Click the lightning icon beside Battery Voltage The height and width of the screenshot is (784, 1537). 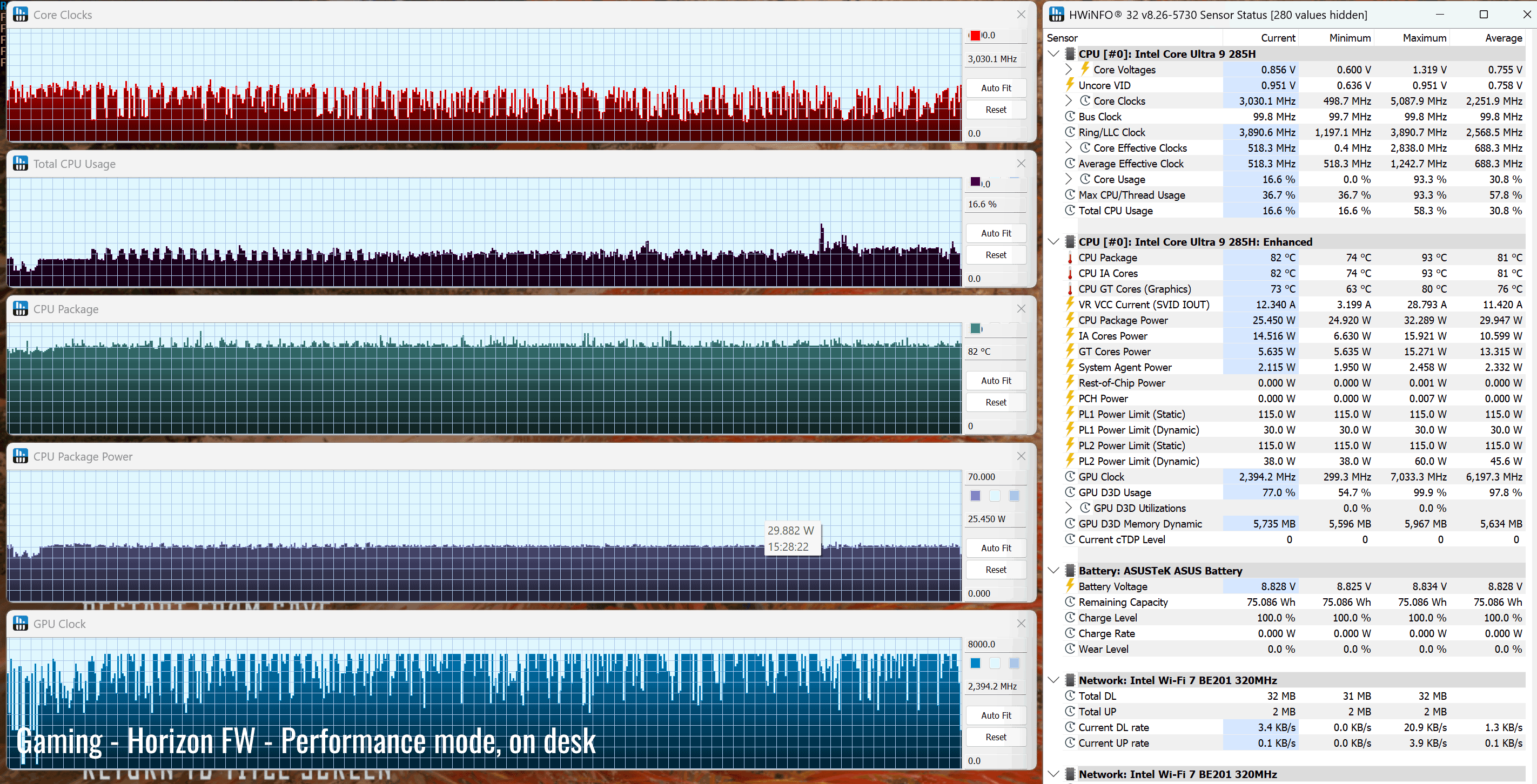point(1070,586)
